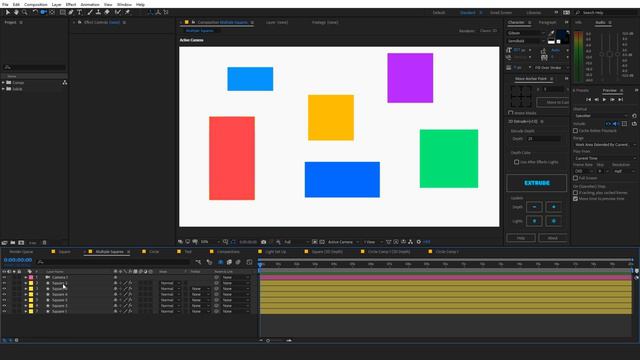
Task: Open the Active Camera view dropdown
Action: [343, 242]
